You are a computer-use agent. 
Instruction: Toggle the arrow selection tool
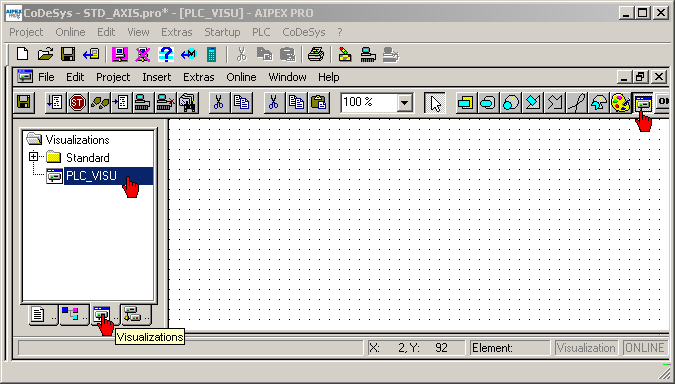(435, 103)
